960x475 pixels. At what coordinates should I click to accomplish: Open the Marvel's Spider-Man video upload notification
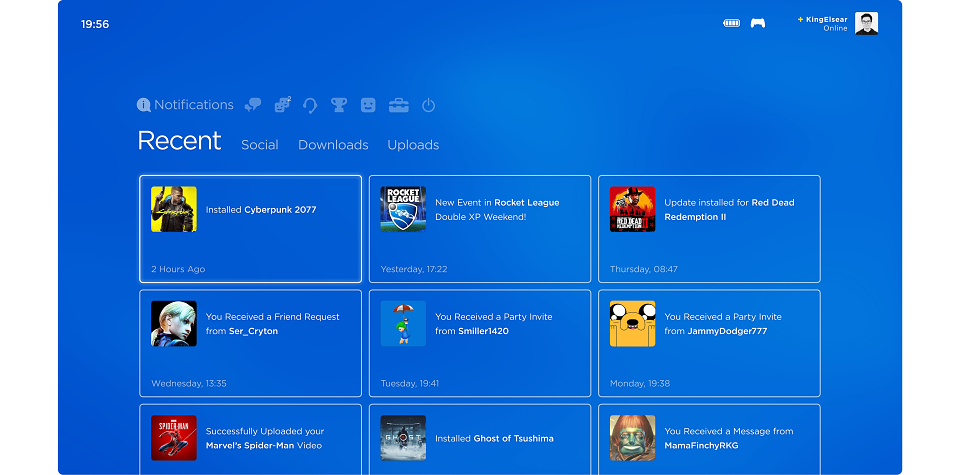[250, 439]
